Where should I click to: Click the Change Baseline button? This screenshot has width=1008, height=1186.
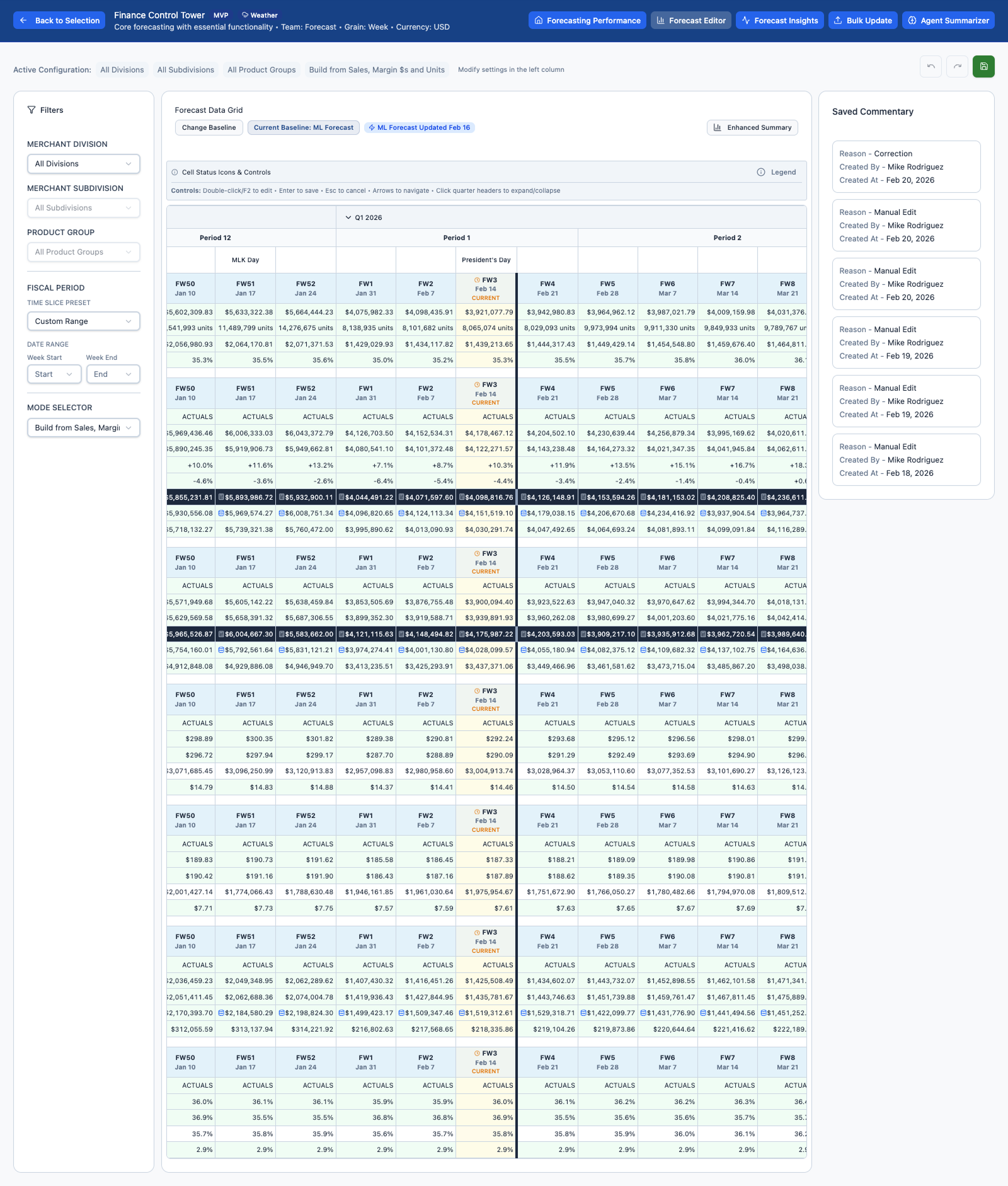(209, 127)
